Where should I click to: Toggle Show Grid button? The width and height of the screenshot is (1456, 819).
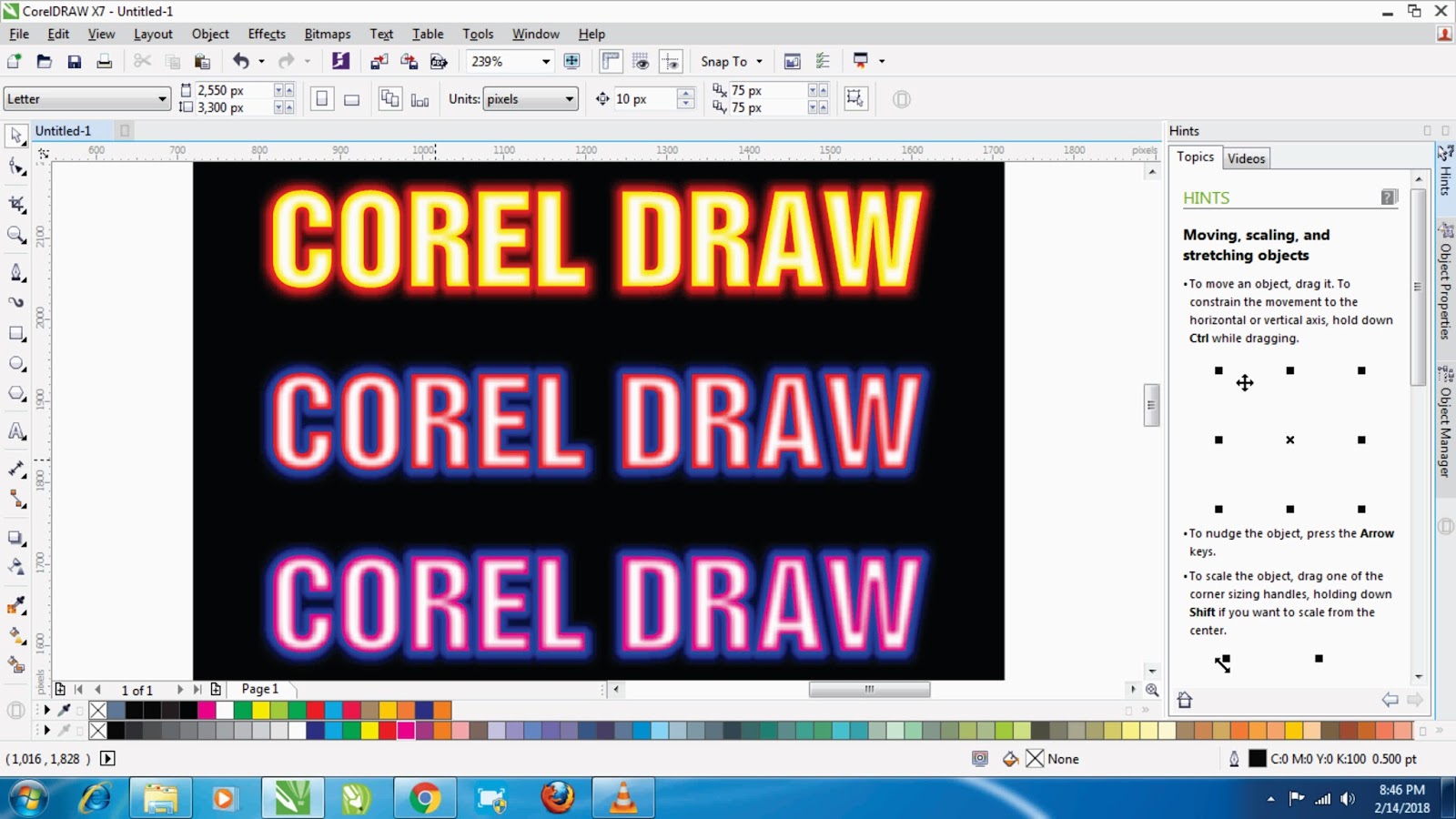pyautogui.click(x=641, y=61)
